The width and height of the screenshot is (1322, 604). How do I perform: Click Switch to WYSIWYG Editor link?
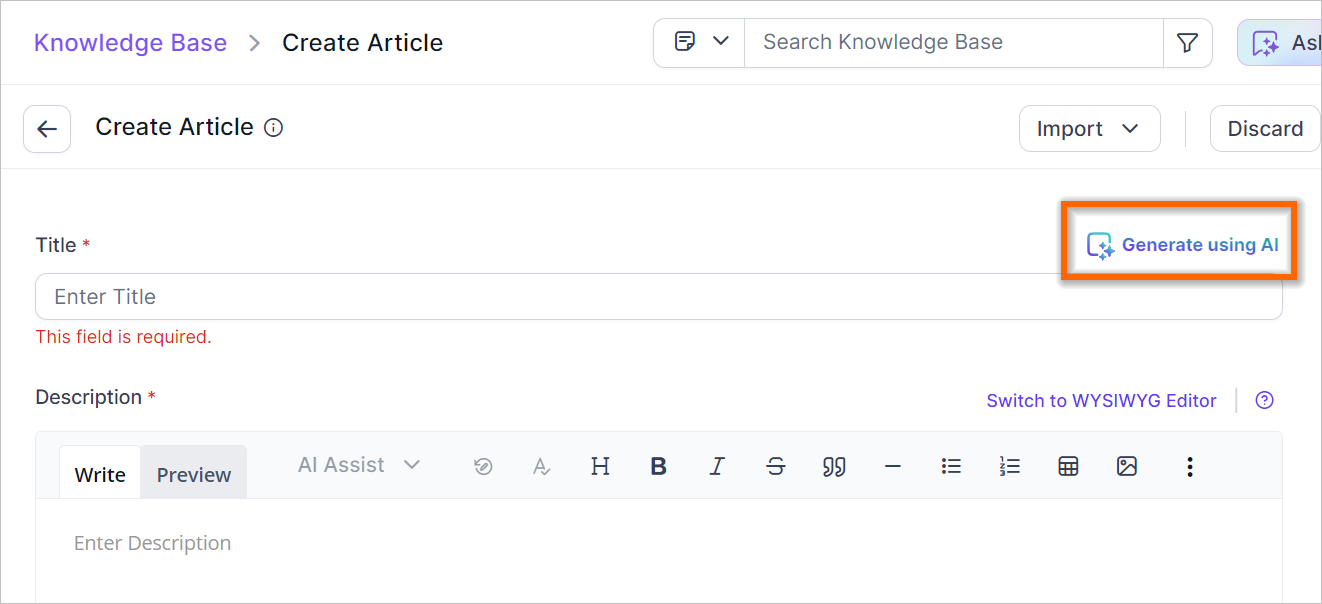tap(1101, 400)
